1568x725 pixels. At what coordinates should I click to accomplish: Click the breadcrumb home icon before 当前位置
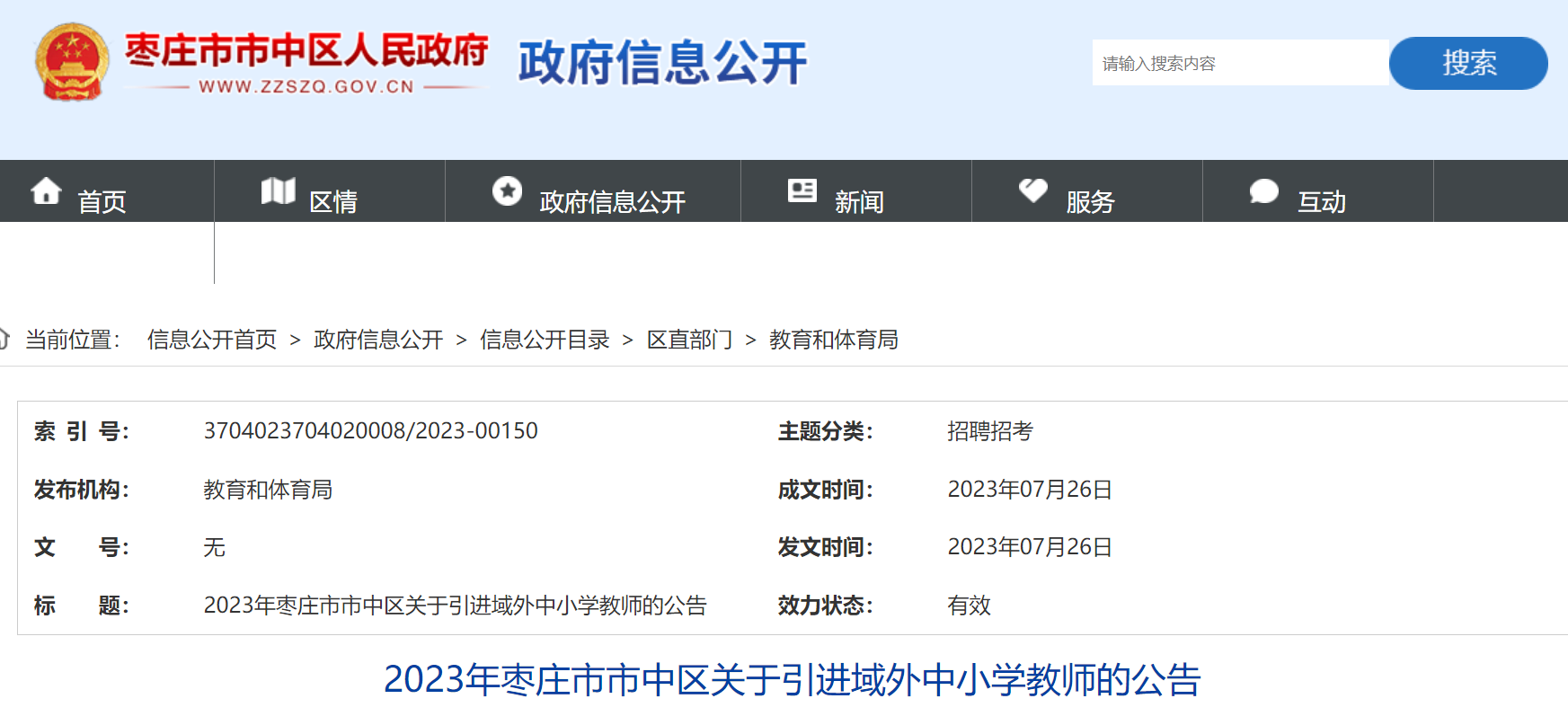[4, 339]
